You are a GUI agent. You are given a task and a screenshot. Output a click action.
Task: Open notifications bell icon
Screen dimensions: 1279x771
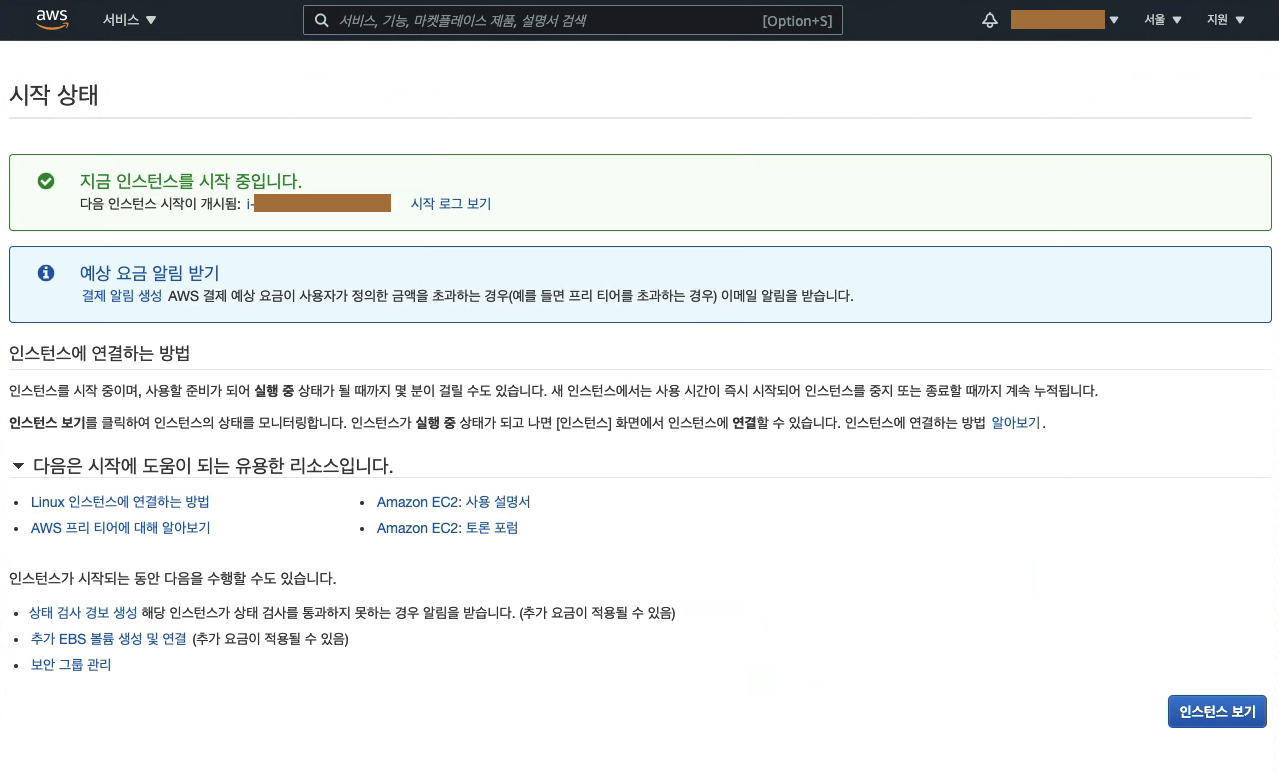tap(990, 20)
